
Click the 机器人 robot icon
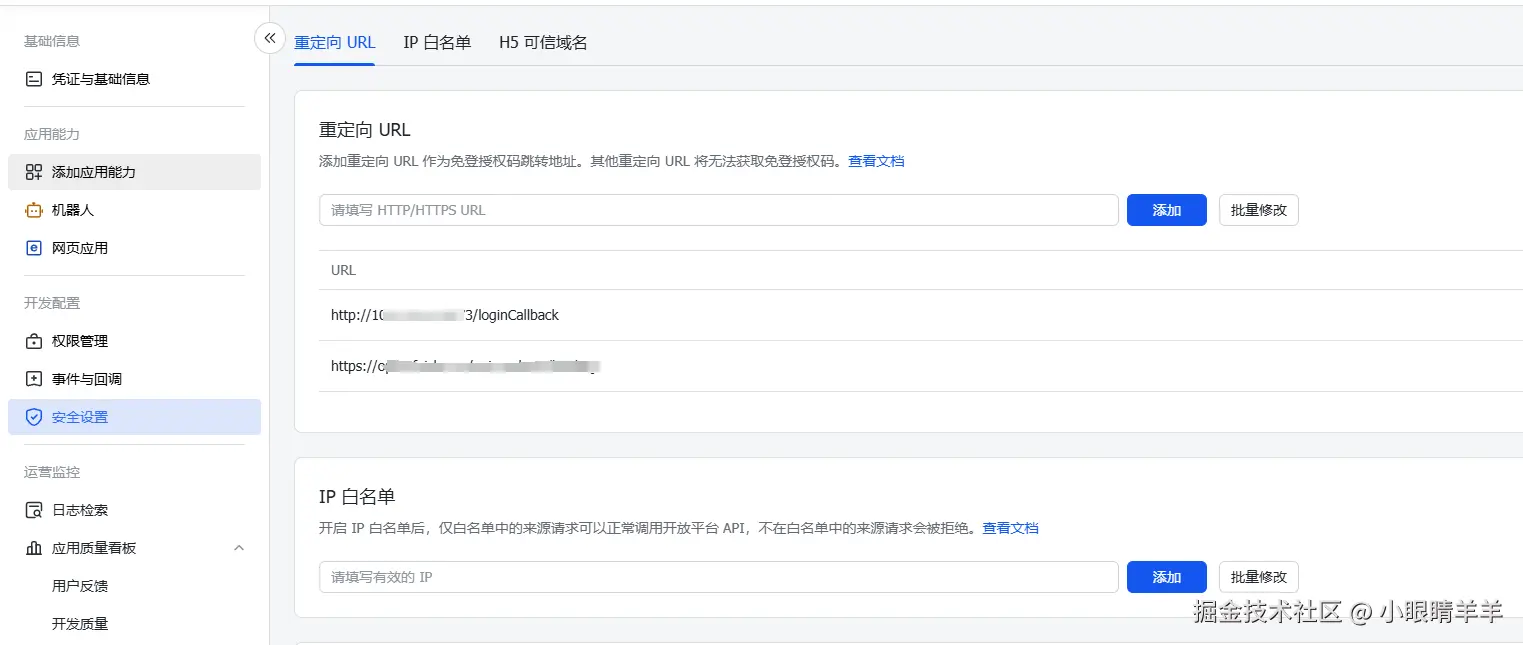pos(34,210)
